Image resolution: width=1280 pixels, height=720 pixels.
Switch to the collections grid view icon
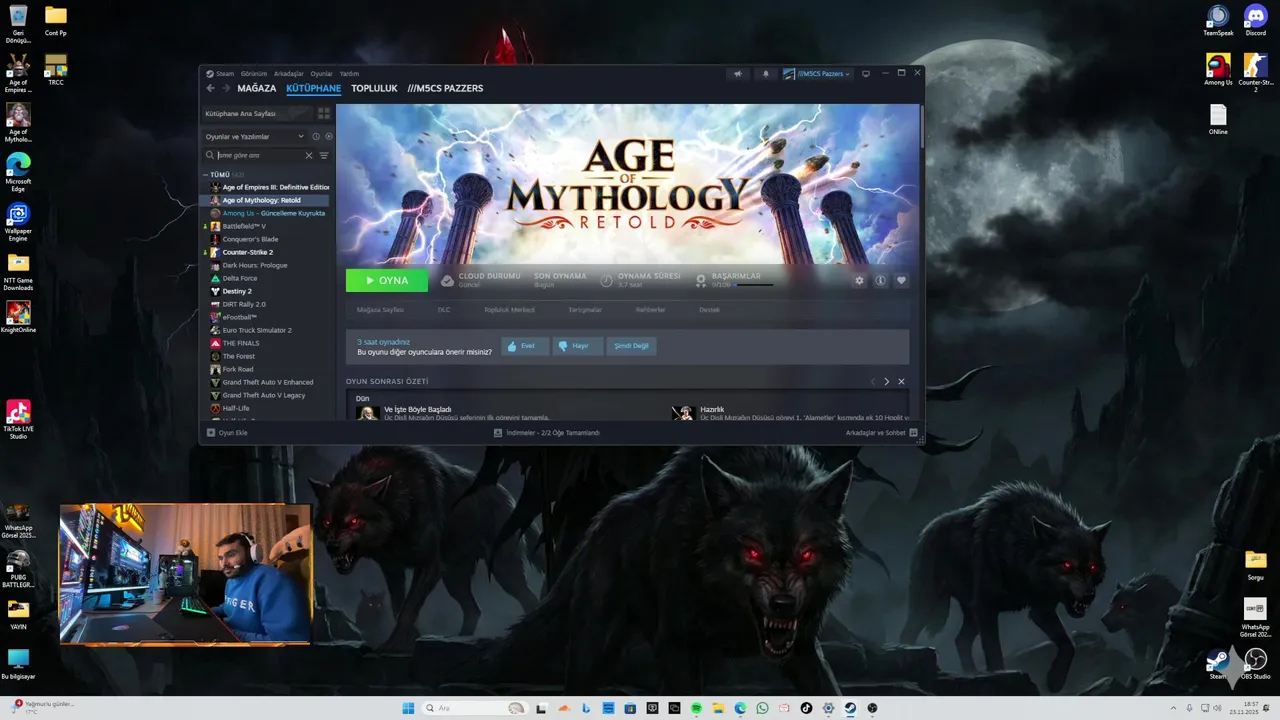pos(324,113)
